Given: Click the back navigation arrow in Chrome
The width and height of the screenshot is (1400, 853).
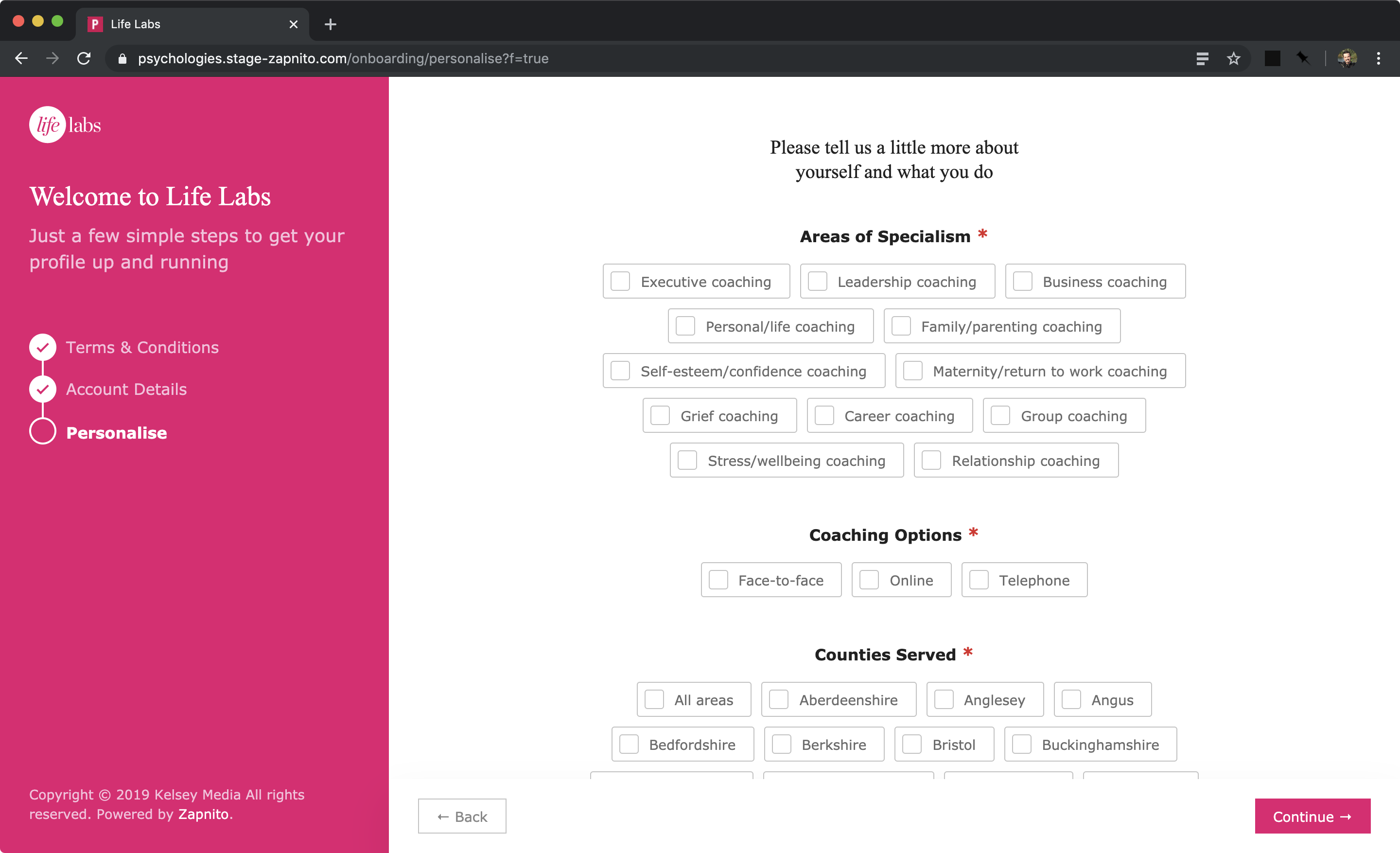Looking at the screenshot, I should tap(21, 58).
